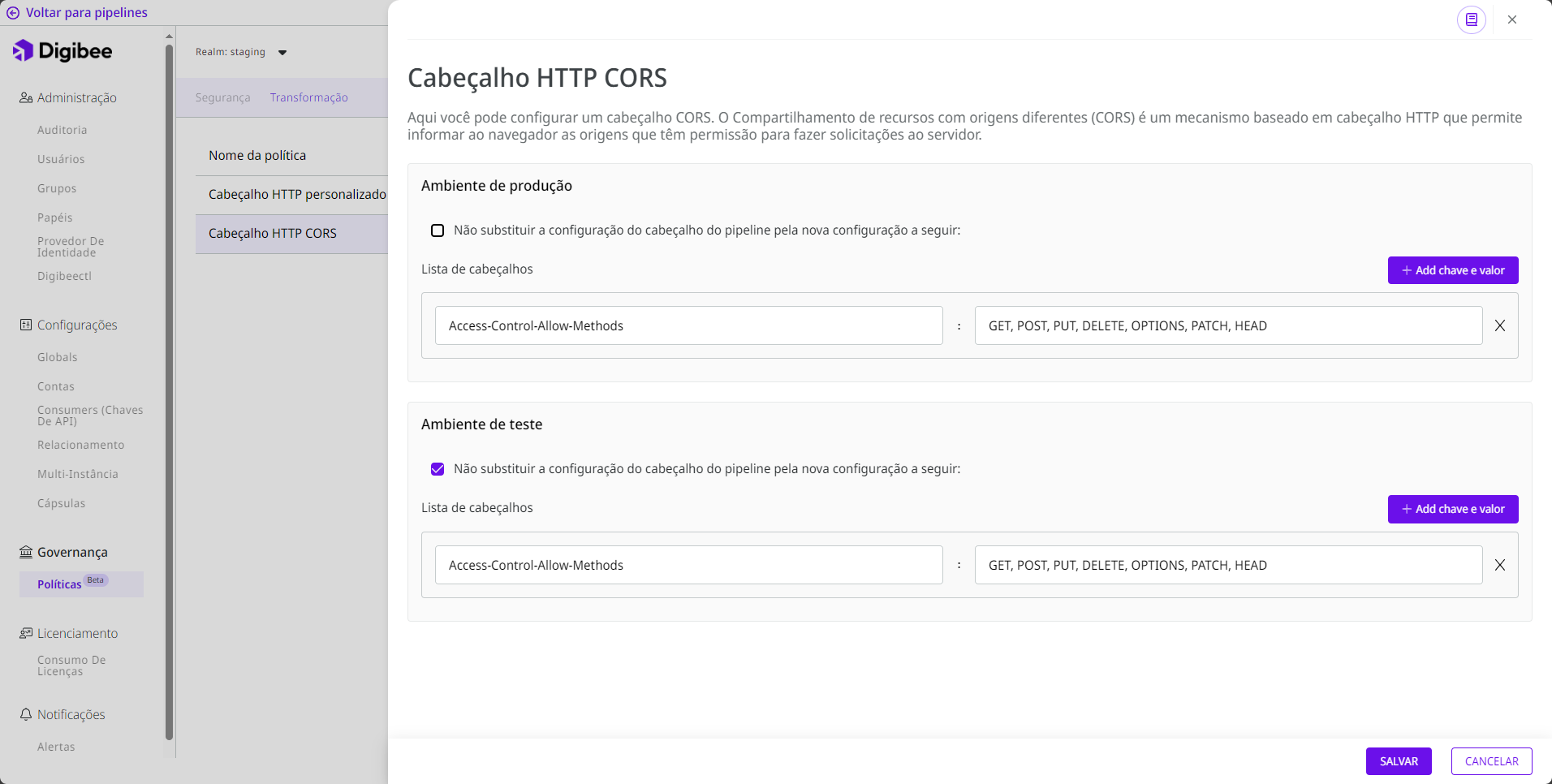Close the CORS header panel

[1512, 19]
